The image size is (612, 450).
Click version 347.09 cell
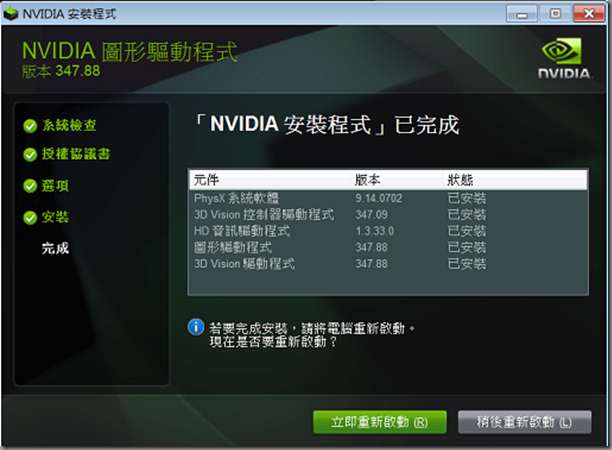(x=371, y=215)
